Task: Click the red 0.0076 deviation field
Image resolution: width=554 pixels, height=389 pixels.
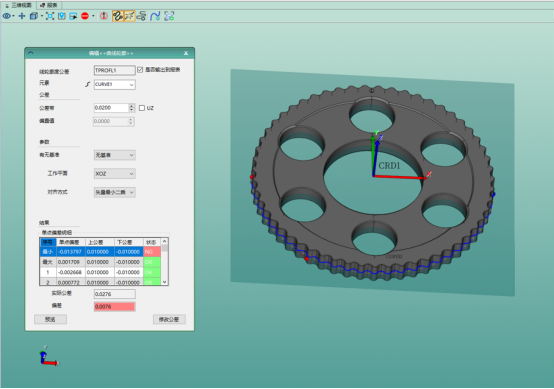Action: click(x=114, y=307)
